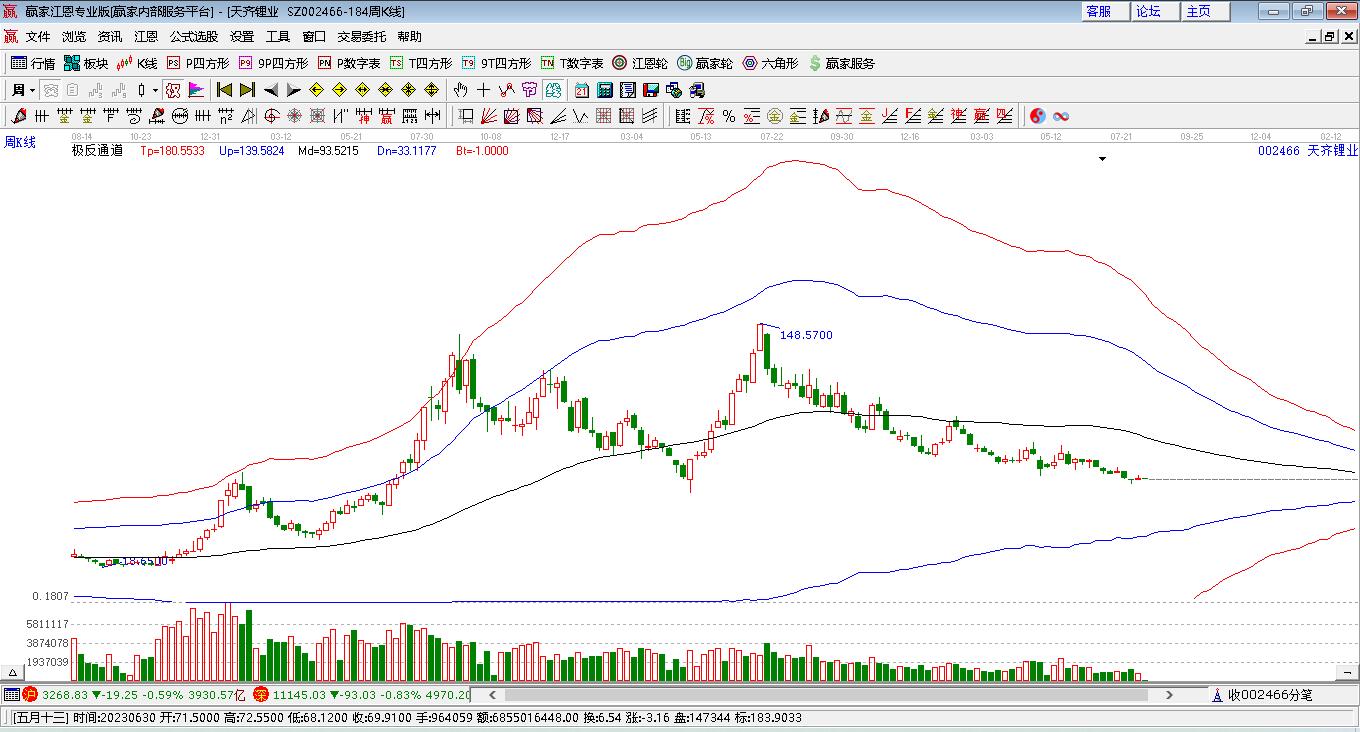Click the blue infinity icon
The image size is (1360, 732).
(1061, 116)
